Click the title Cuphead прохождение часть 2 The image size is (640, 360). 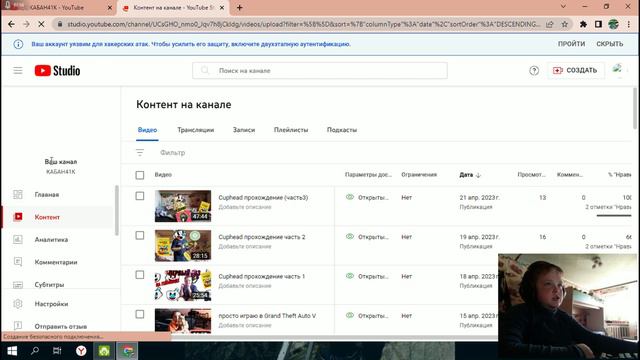coord(262,237)
